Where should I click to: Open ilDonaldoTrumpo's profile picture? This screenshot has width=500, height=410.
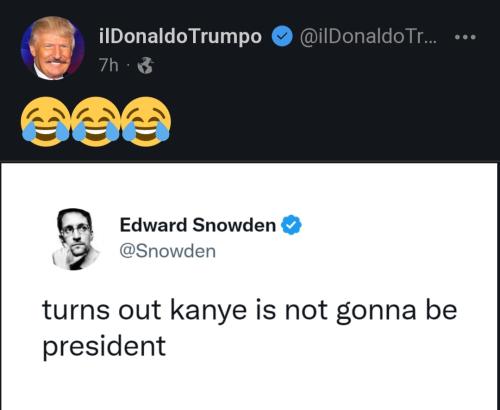pos(53,48)
